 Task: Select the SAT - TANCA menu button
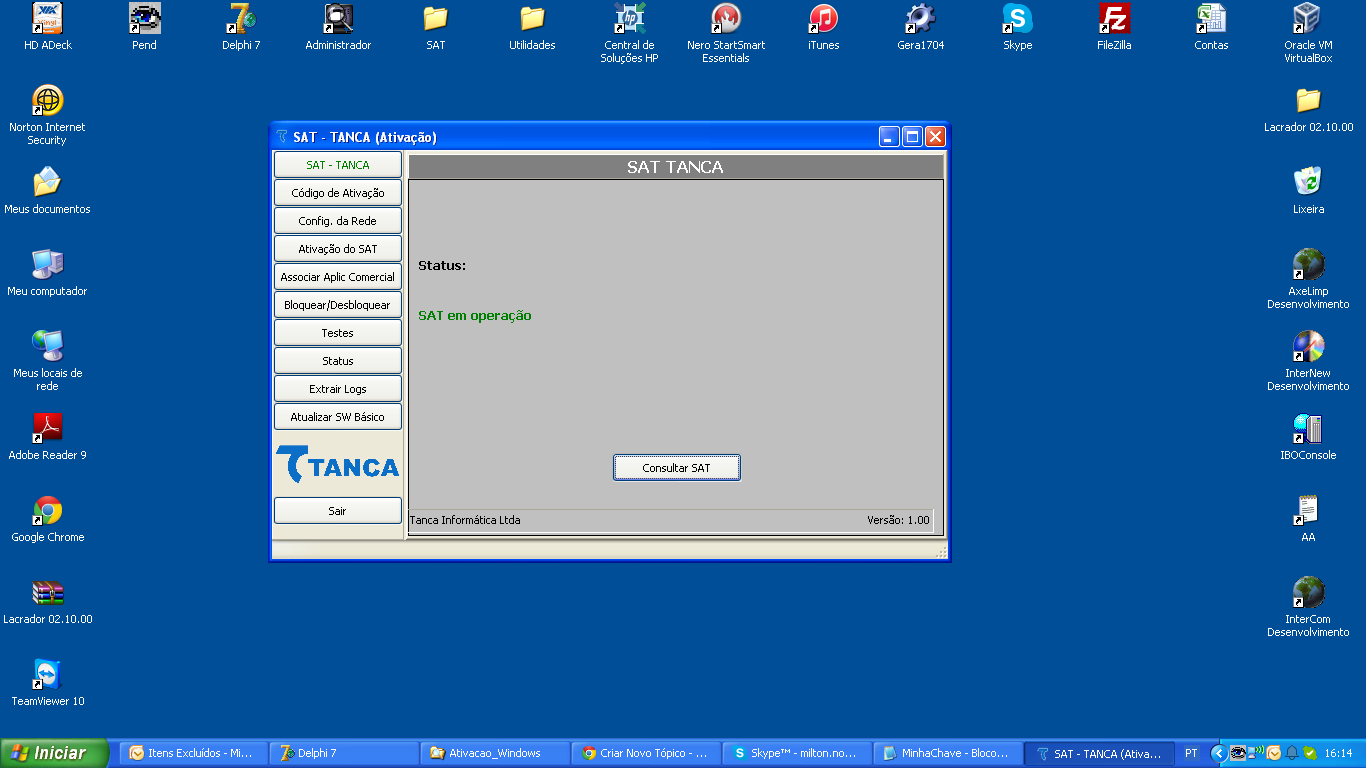pyautogui.click(x=338, y=165)
